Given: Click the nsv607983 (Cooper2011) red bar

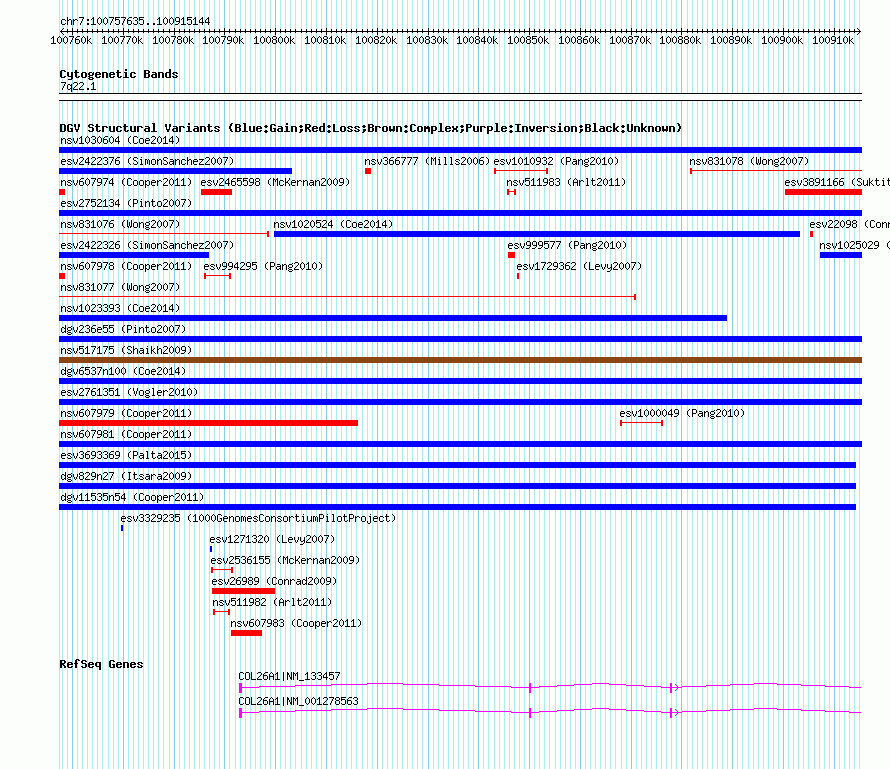Looking at the screenshot, I should (x=246, y=633).
